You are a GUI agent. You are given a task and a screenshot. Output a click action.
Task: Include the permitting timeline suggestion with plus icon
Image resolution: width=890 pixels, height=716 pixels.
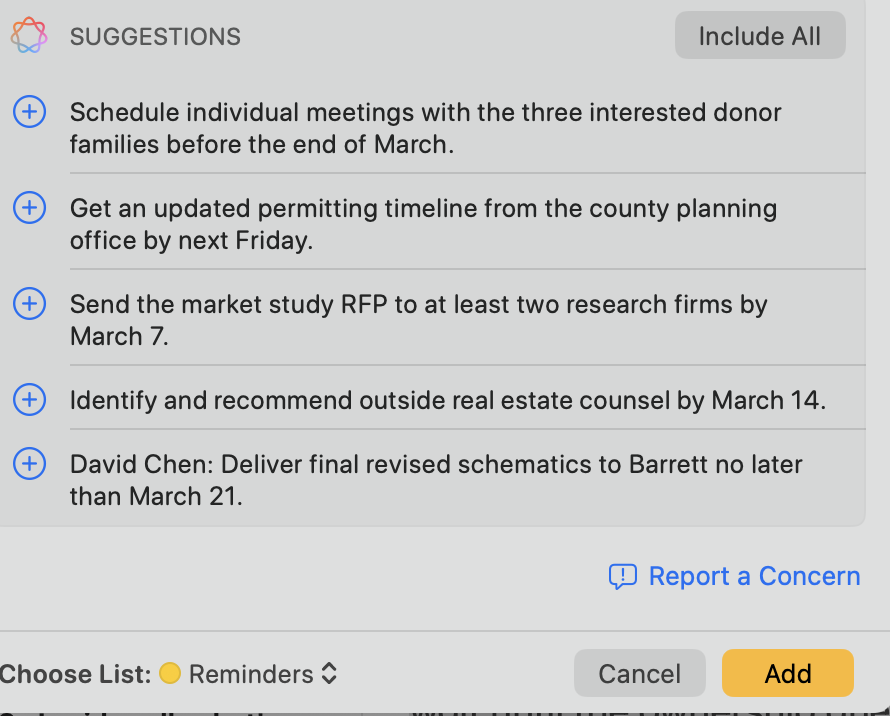pos(29,208)
